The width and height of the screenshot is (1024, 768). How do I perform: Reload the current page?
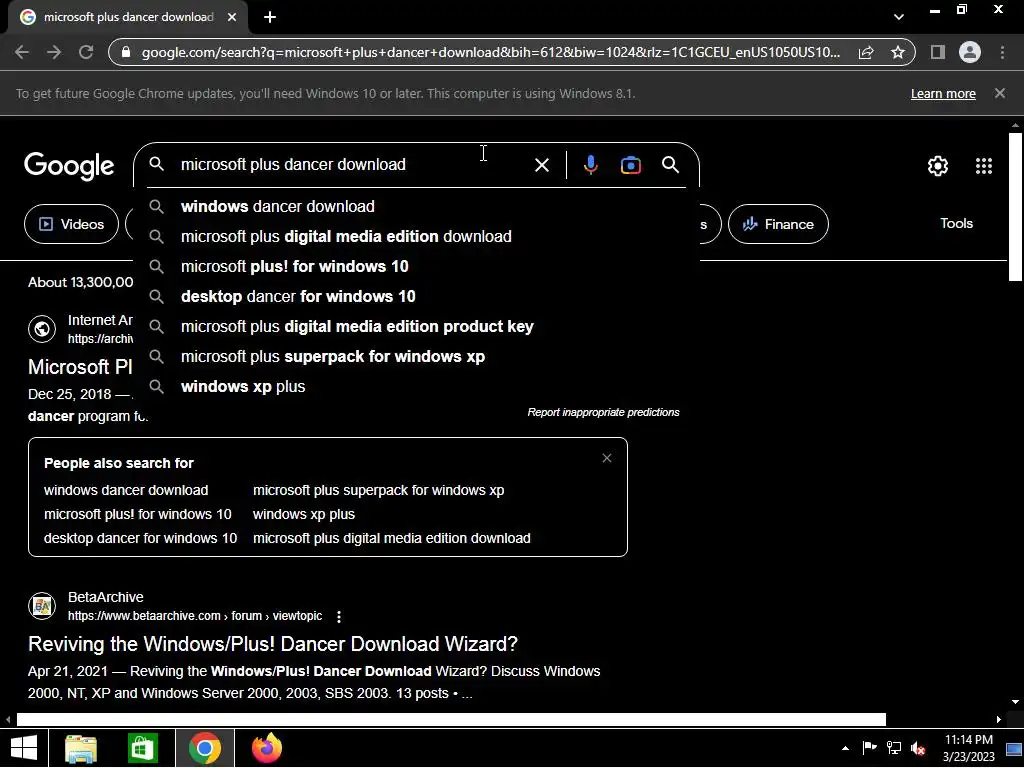pyautogui.click(x=86, y=52)
